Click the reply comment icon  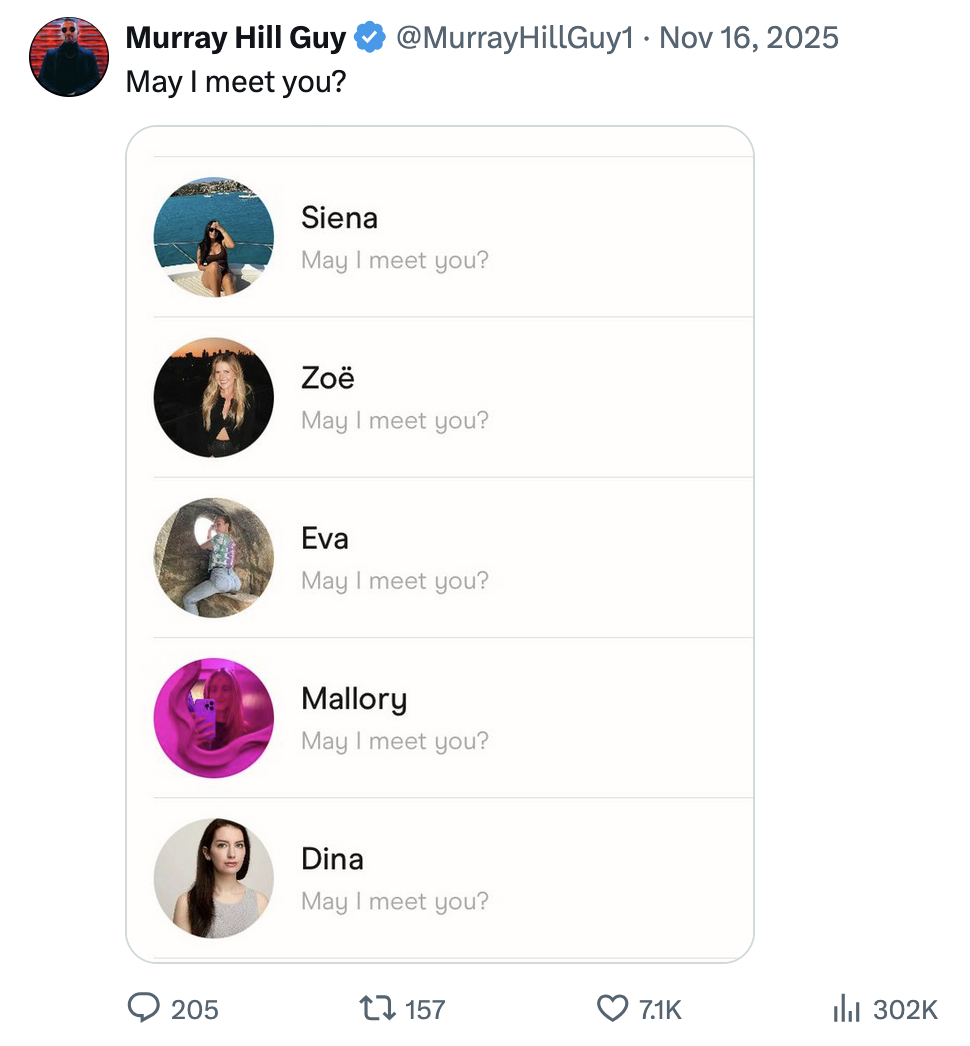(145, 1008)
